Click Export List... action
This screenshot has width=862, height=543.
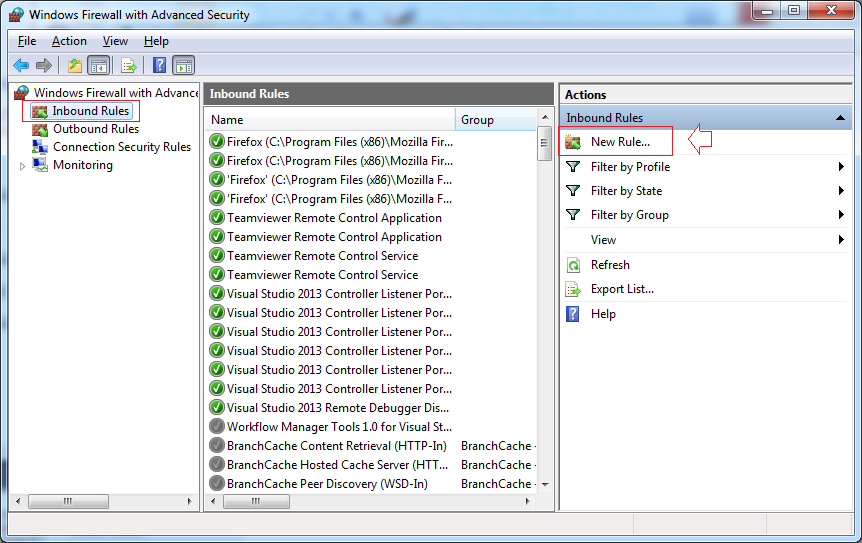(622, 289)
